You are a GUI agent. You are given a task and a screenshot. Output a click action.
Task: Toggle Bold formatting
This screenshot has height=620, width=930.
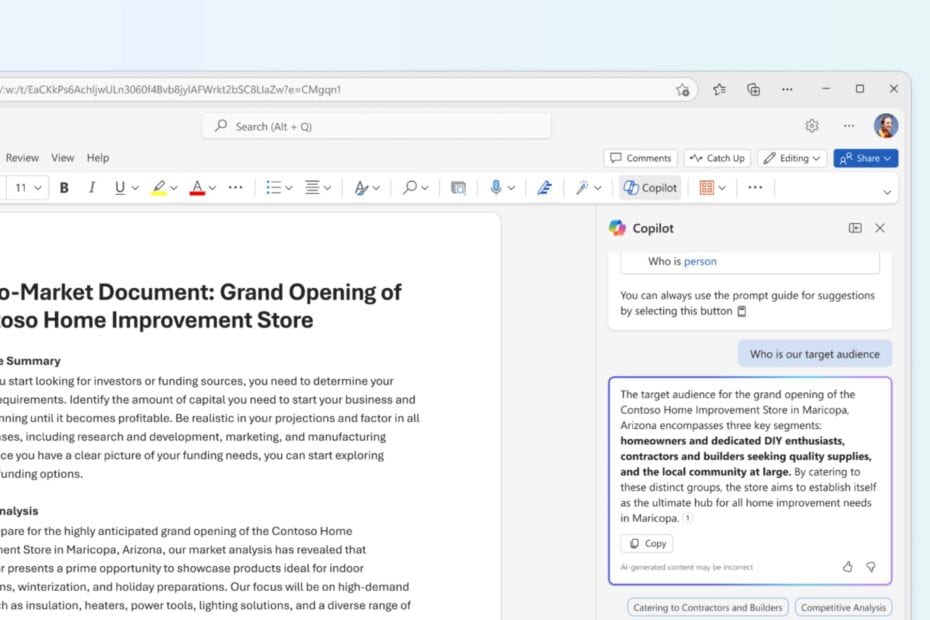tap(64, 188)
